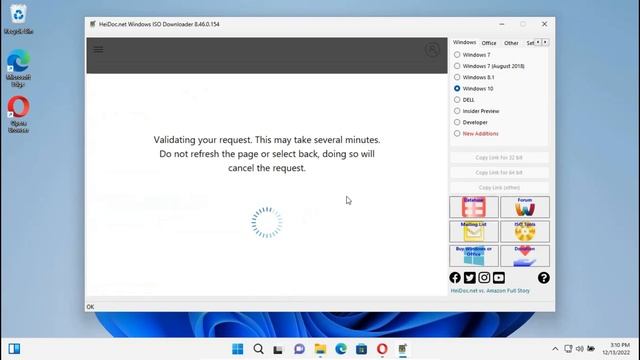Open Recycle Bin on the desktop
The image size is (640, 360).
click(18, 19)
